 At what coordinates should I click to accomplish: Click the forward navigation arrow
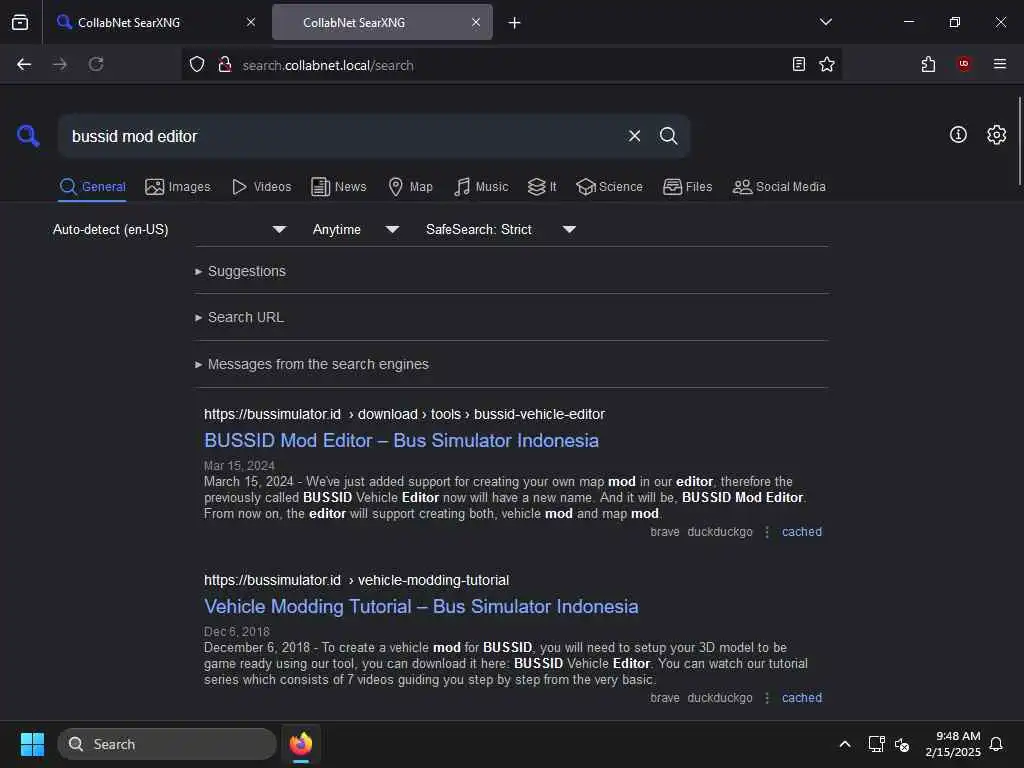60,64
